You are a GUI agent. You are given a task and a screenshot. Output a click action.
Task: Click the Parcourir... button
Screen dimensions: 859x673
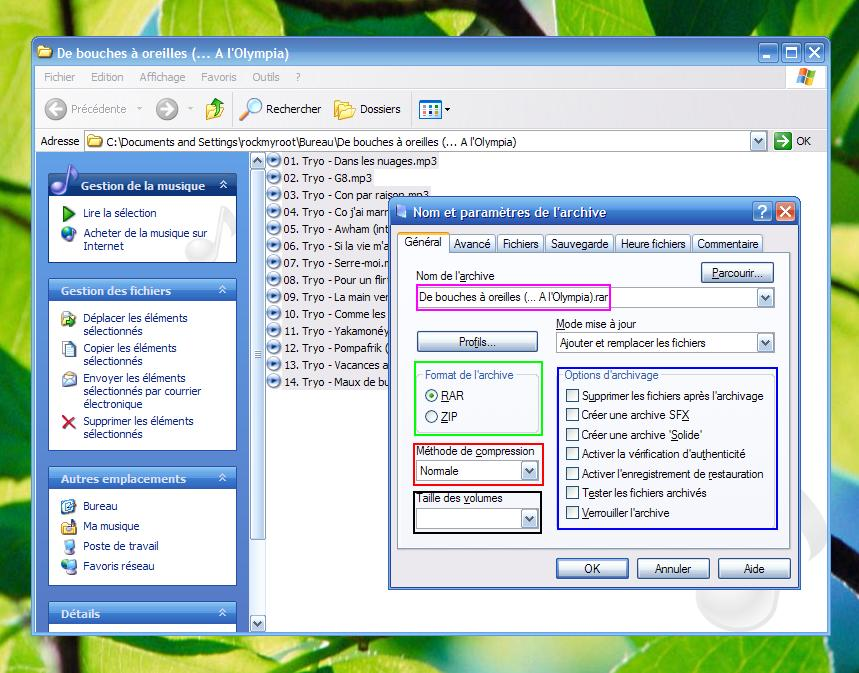737,272
